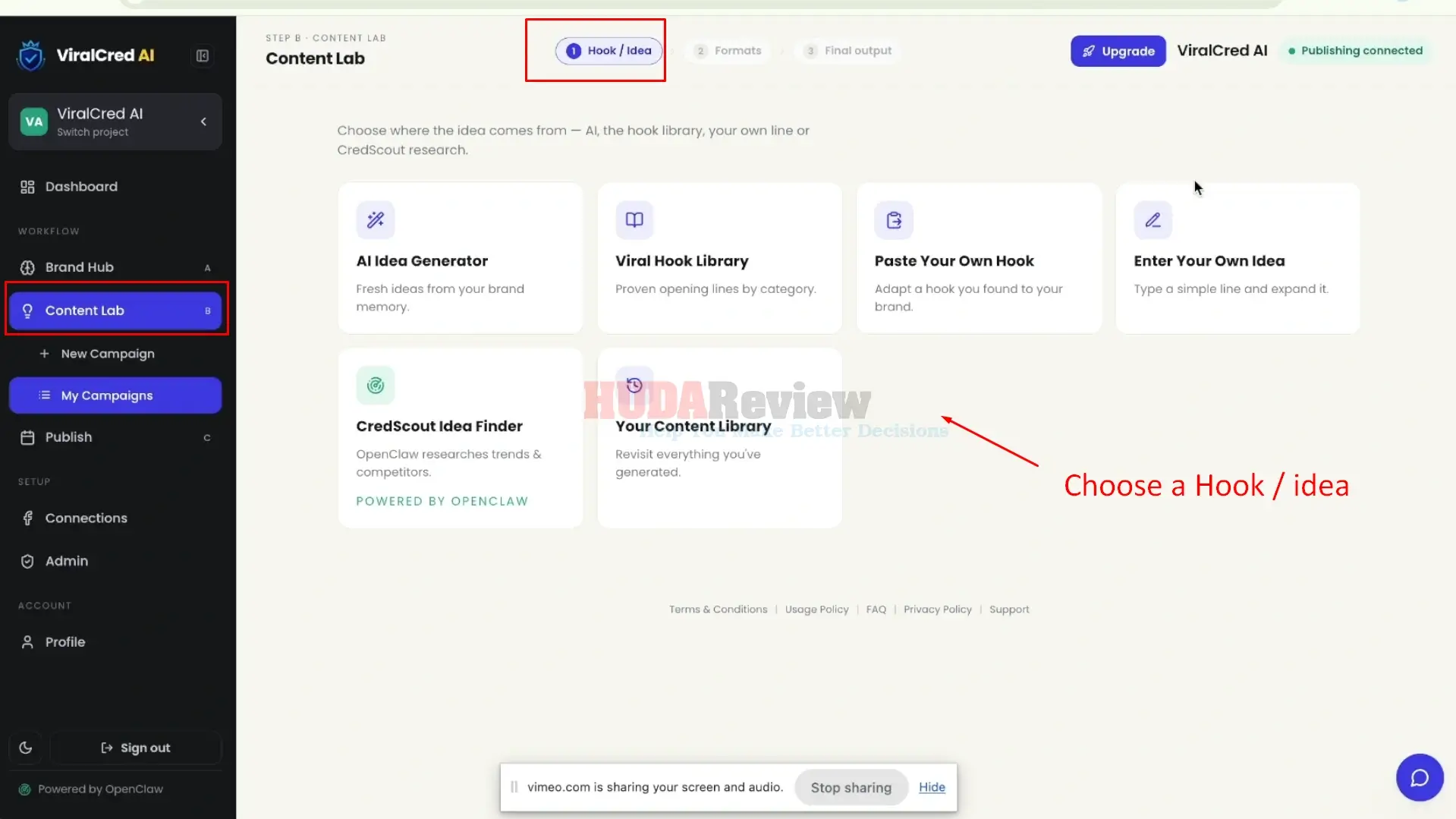Click the sharing bar drag handle

[514, 787]
